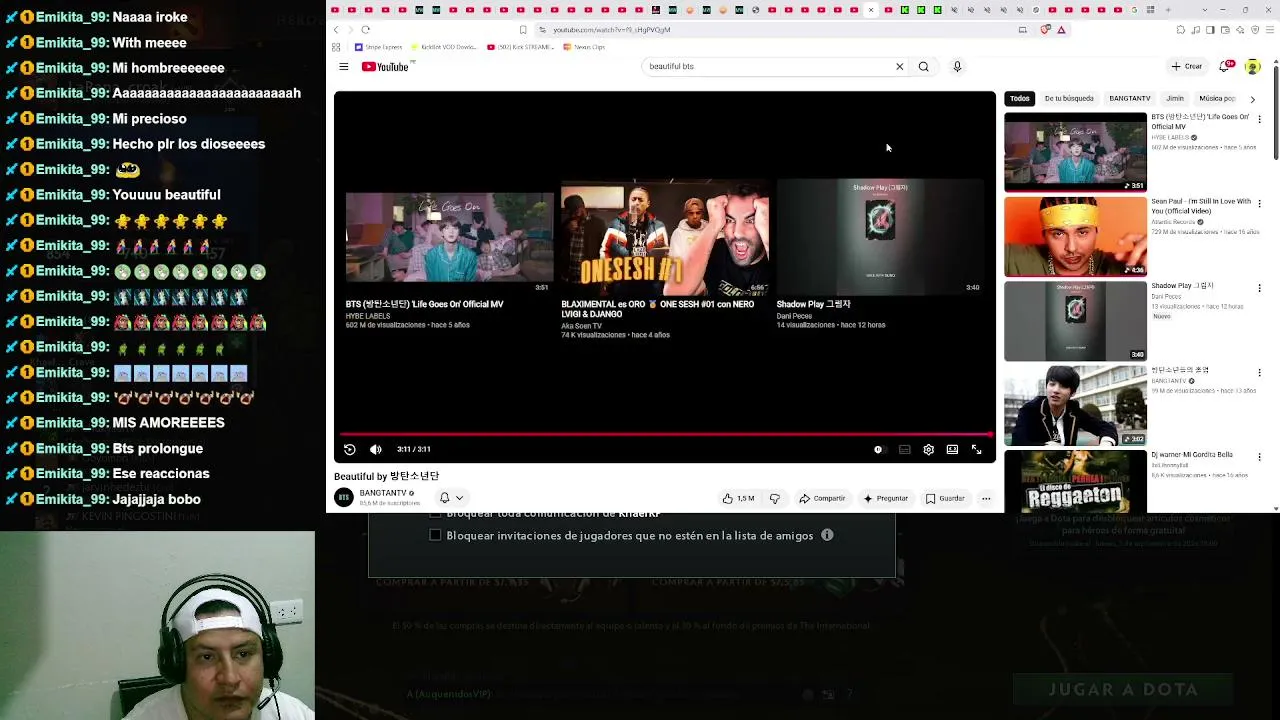
Task: Open sidebar Shadow Play video thumbnail
Action: coord(1075,321)
